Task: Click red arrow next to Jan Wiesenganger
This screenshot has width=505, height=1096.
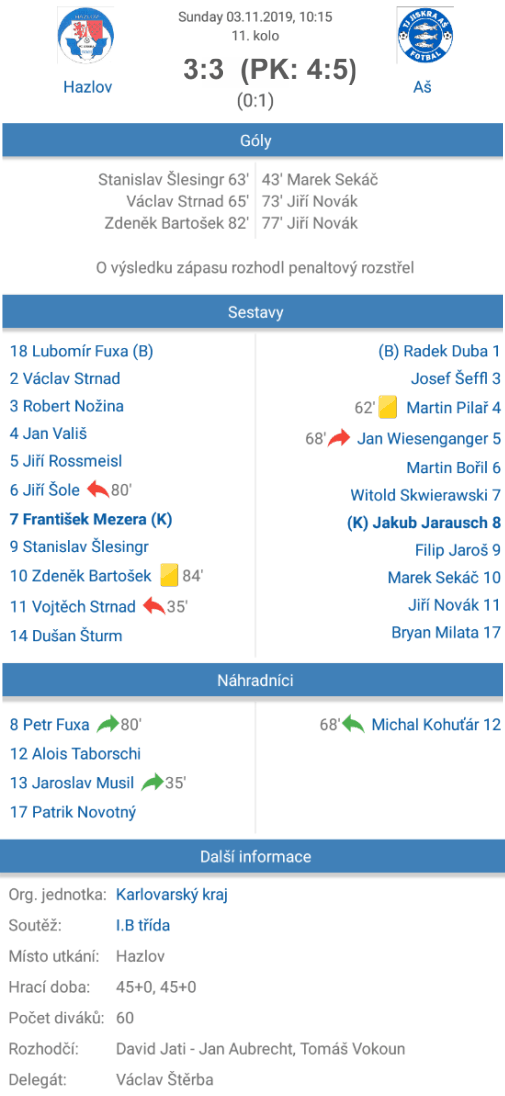Action: (x=339, y=439)
